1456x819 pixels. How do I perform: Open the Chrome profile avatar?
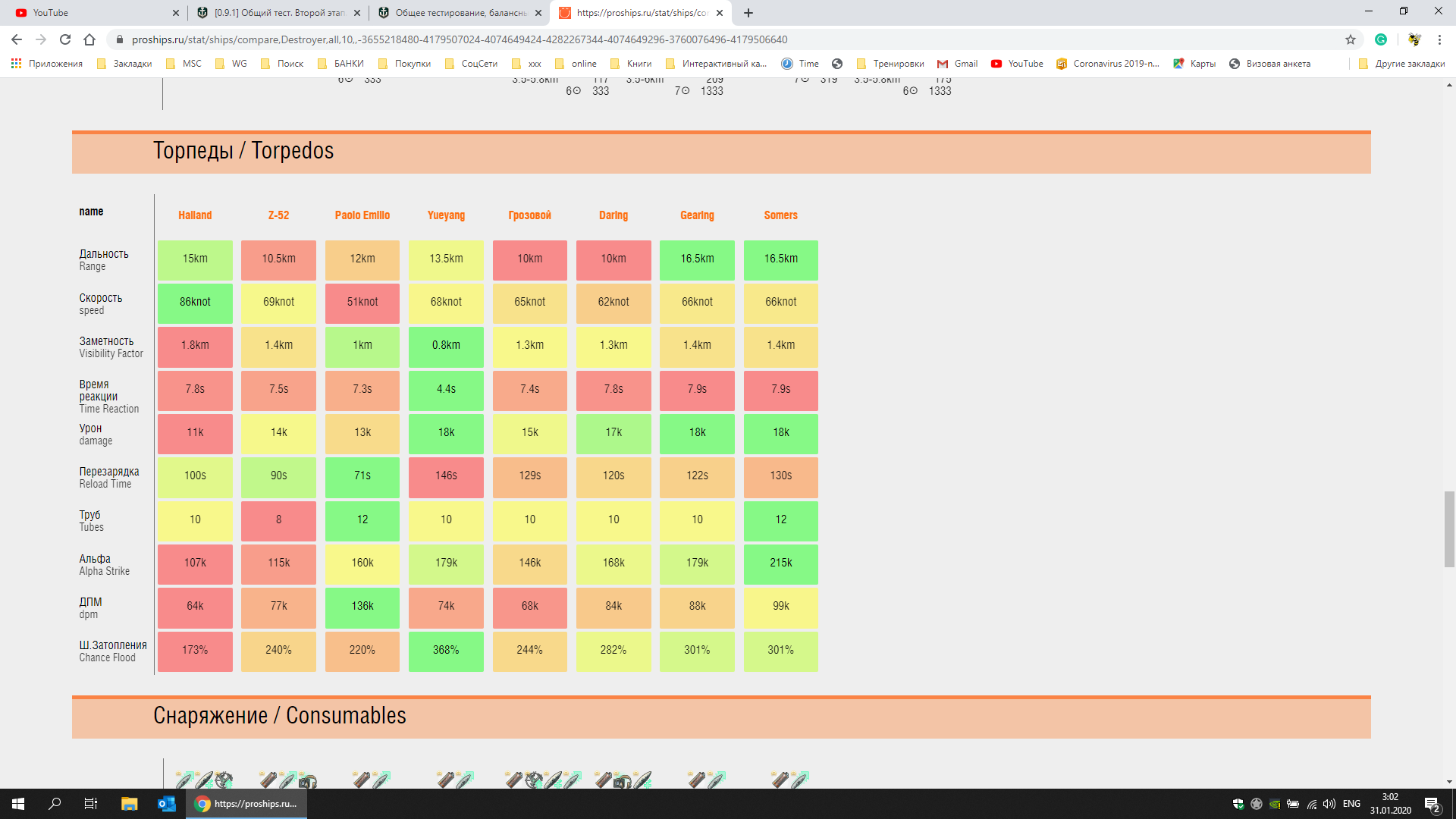click(1414, 39)
